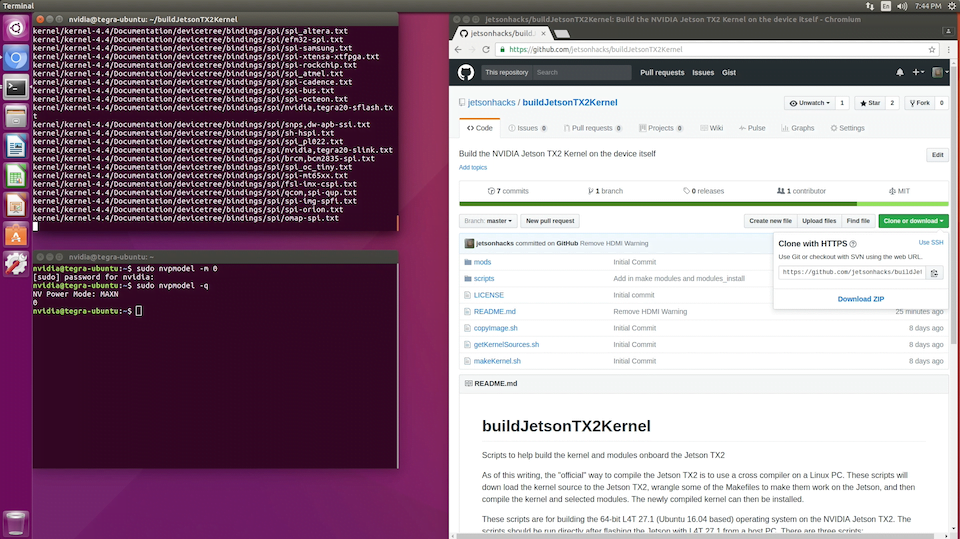
Task: Star the repository
Action: [870, 103]
